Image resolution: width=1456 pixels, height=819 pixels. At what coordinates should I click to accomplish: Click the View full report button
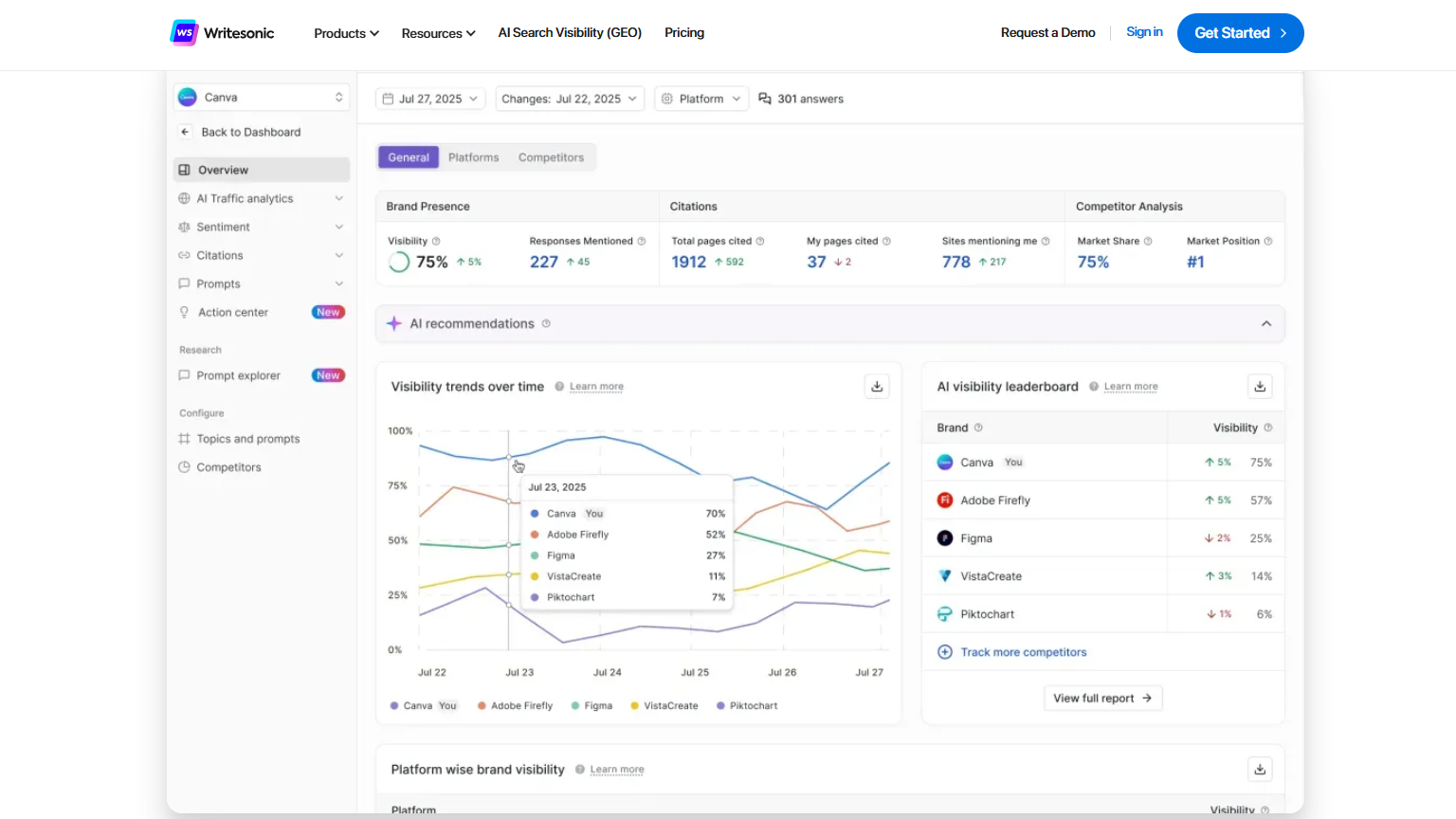(x=1102, y=698)
